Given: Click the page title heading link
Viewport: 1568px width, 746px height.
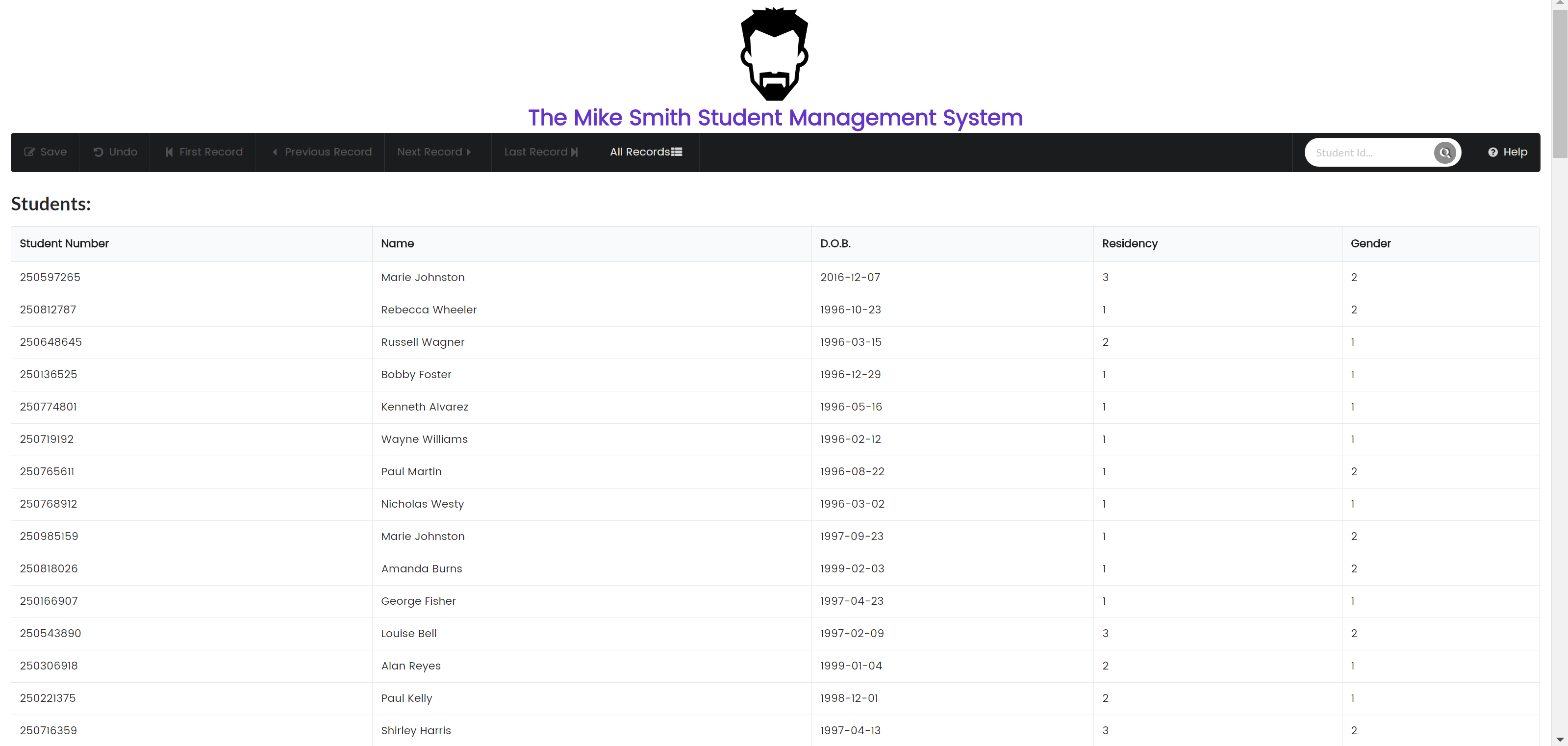Looking at the screenshot, I should [775, 118].
